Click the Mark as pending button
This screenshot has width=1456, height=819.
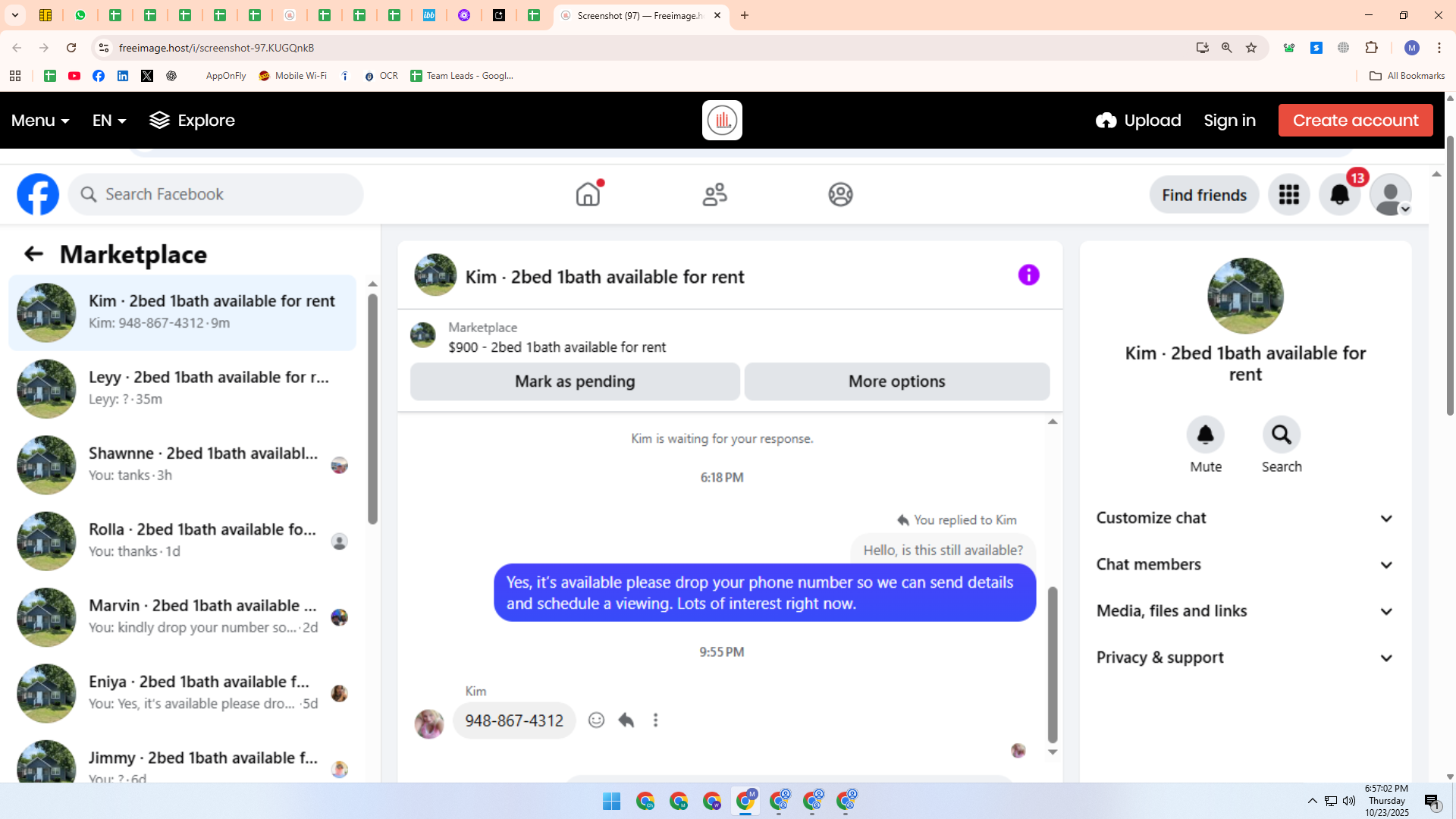[575, 381]
